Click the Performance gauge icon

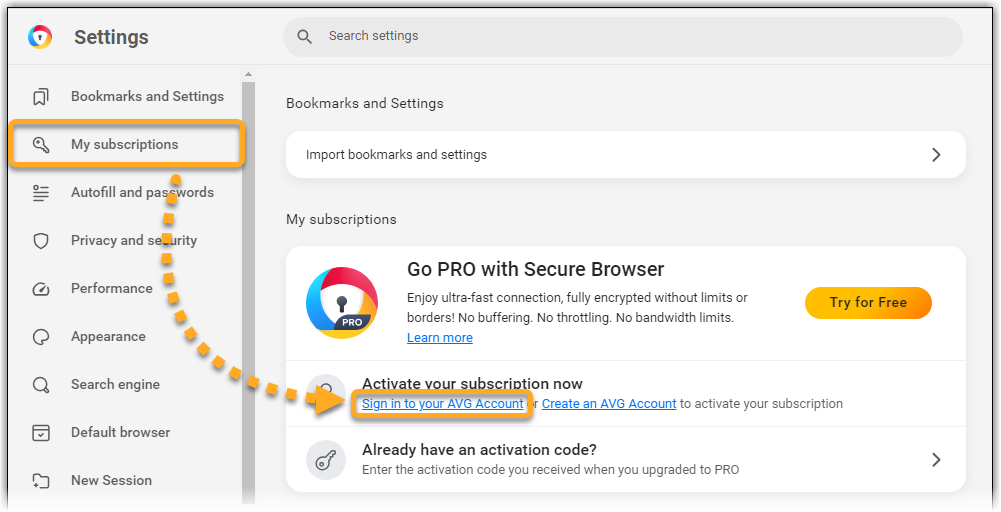point(41,289)
